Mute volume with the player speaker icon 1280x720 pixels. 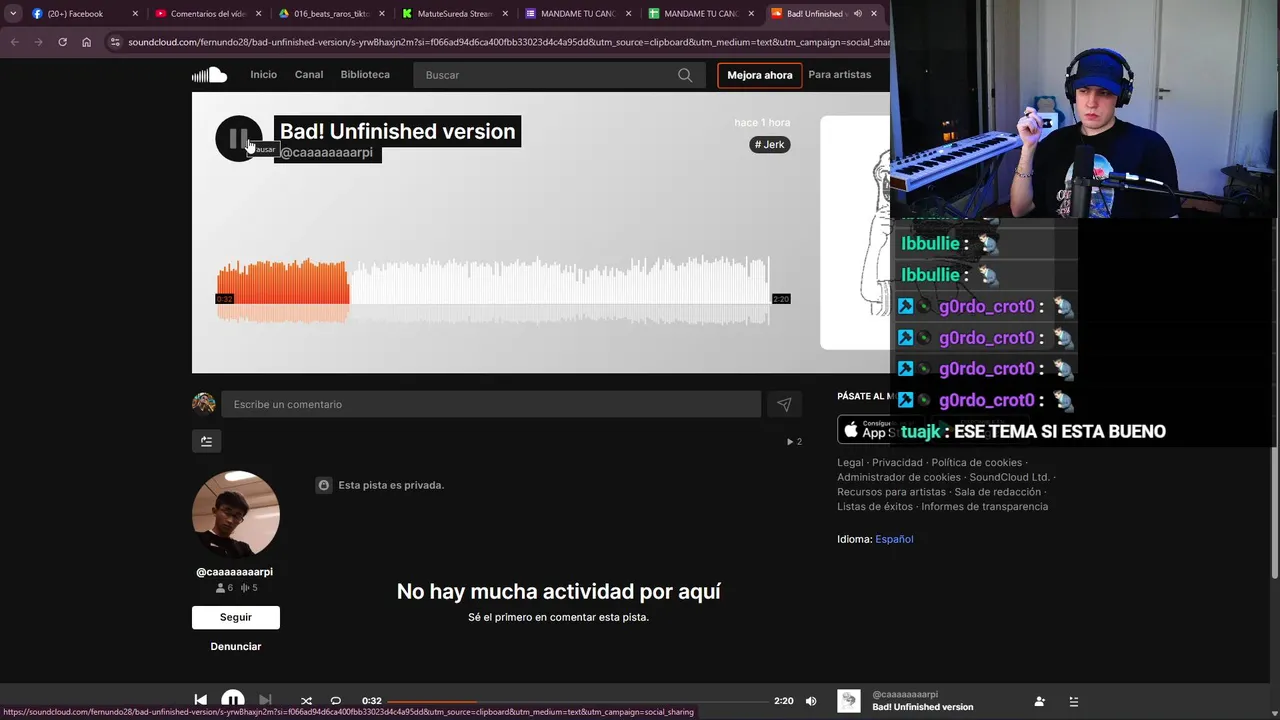tap(811, 701)
